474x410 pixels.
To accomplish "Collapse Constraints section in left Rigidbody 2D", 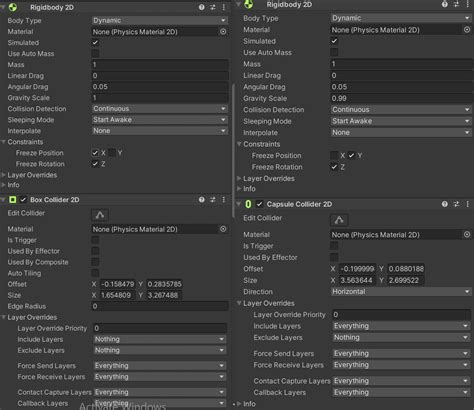I will [4, 142].
